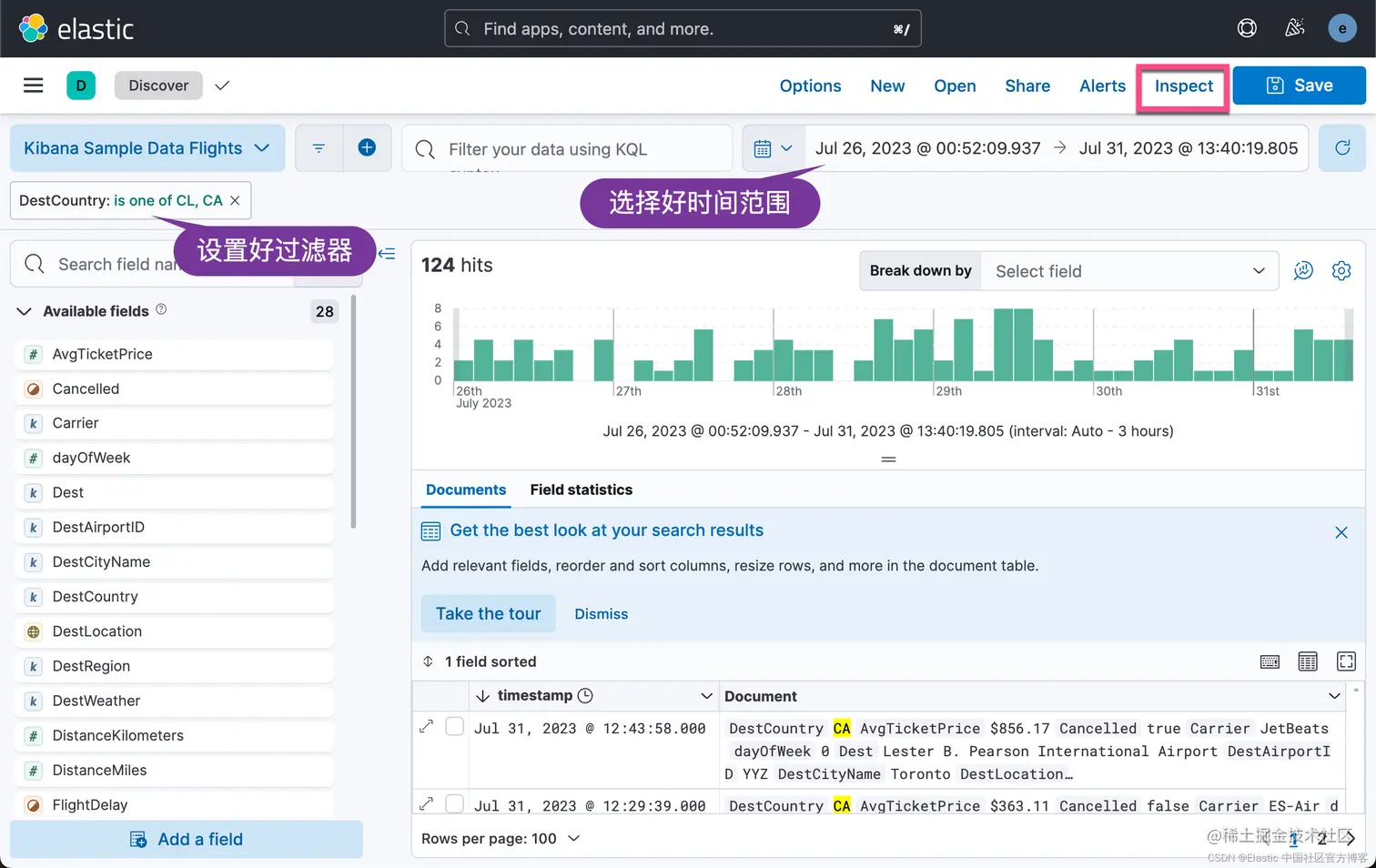Click the Add a field button
The image size is (1376, 868).
click(x=187, y=839)
